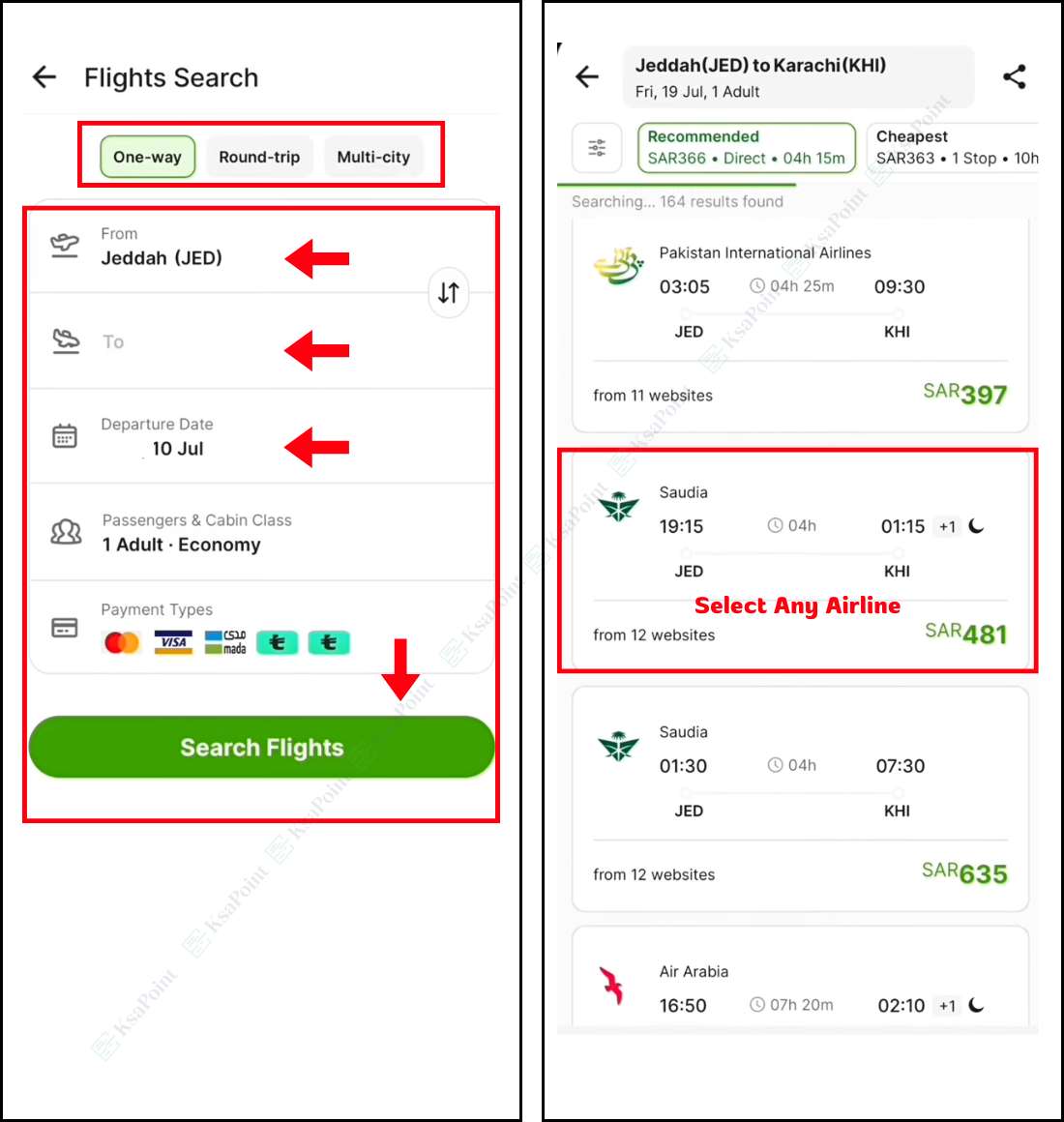Tap the overnight moon icon on Saudia flight
Viewport: 1064px width, 1122px height.
977,526
